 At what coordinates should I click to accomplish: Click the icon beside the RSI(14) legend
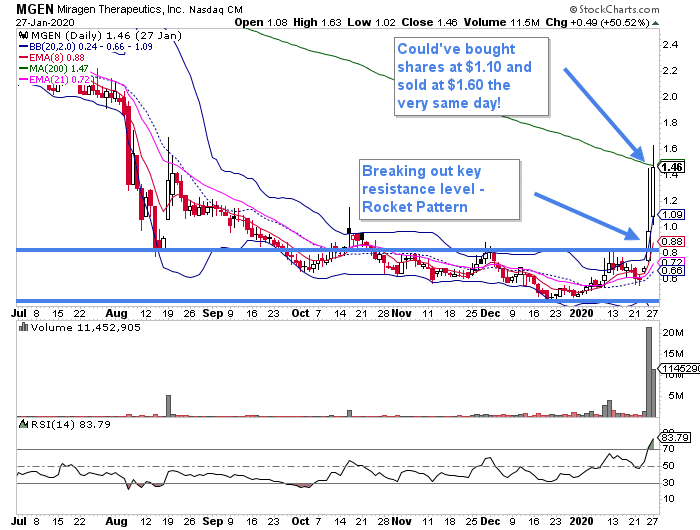click(x=23, y=424)
